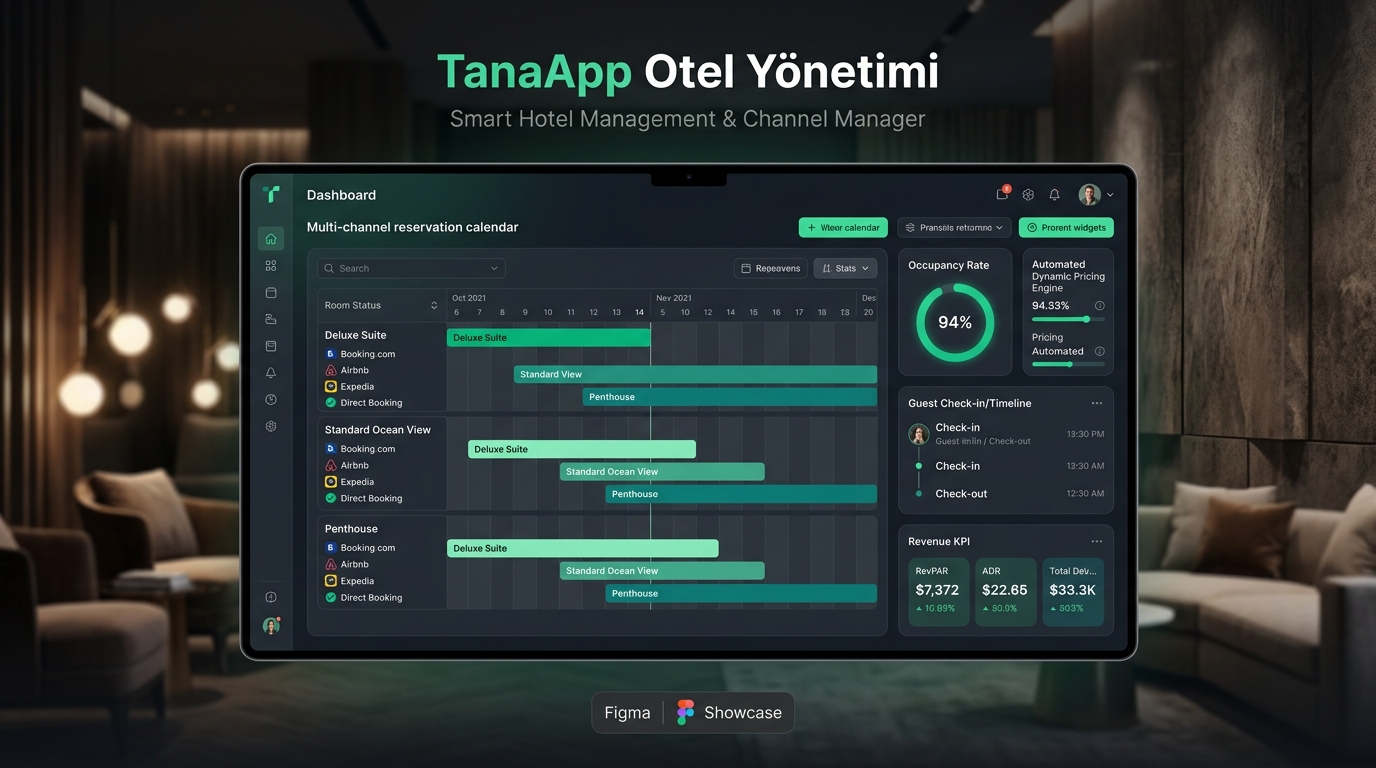Click the Deluxe Suite bar in the Penthouse section
This screenshot has width=1376, height=768.
[583, 548]
